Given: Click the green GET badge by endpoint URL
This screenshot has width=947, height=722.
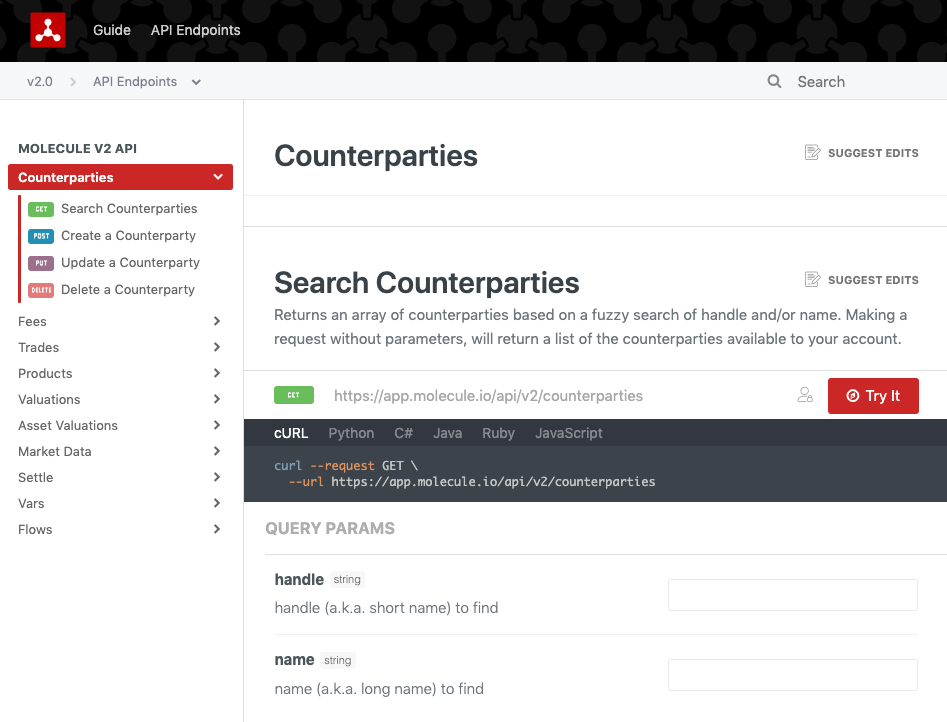Looking at the screenshot, I should coord(294,395).
